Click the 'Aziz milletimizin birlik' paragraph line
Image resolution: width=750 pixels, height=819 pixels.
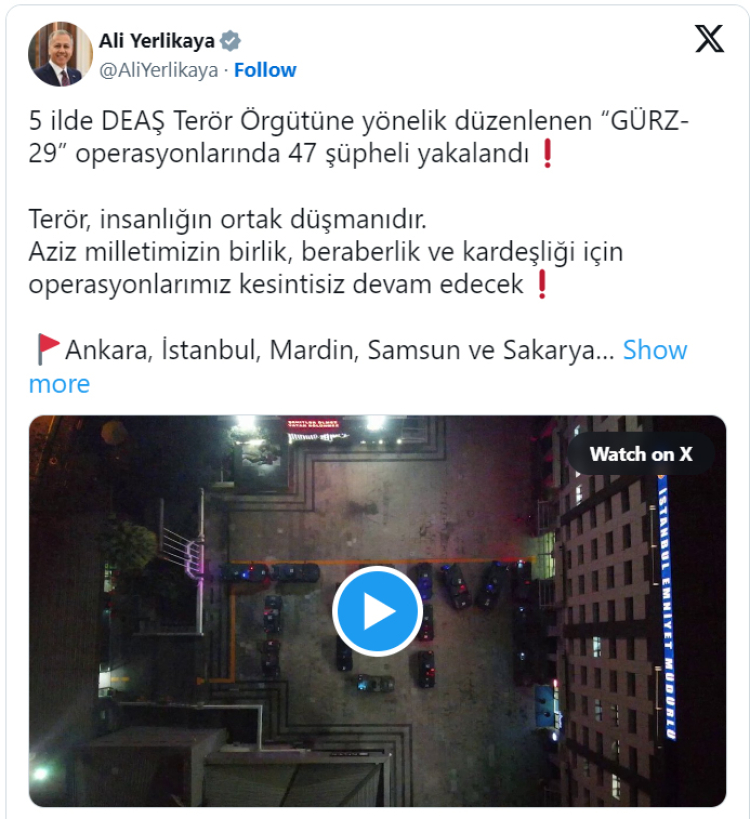coord(326,252)
